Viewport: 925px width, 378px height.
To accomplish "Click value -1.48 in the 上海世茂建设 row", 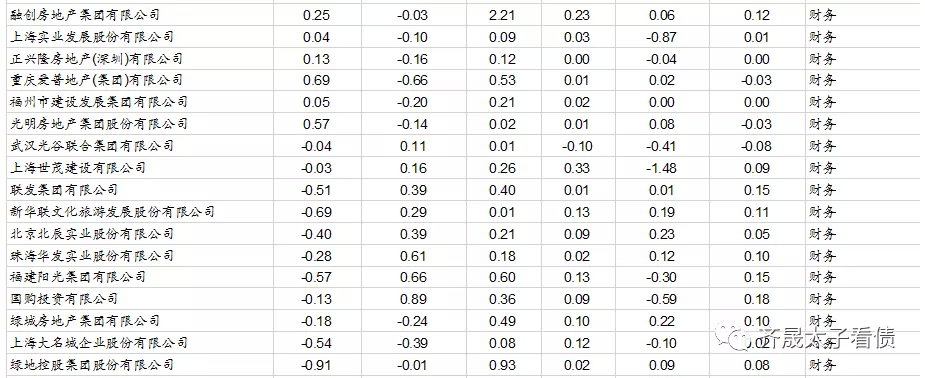I will point(661,169).
